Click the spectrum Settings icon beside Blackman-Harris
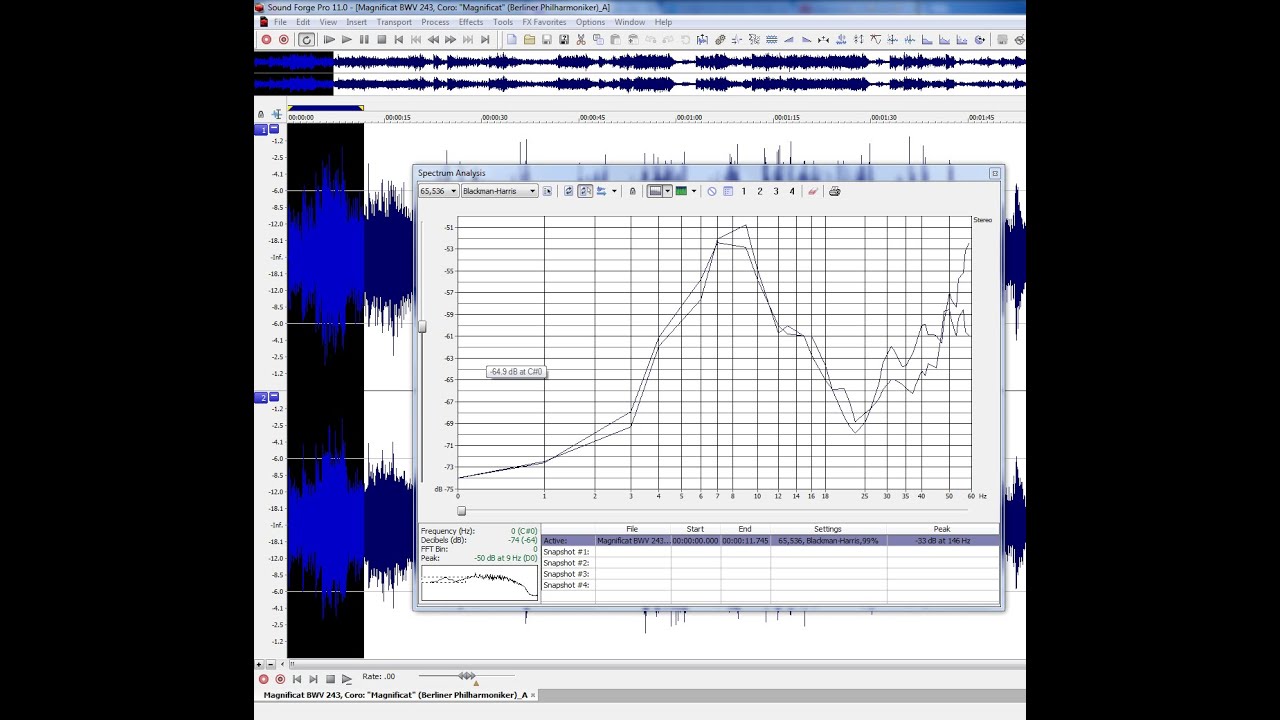Screen dimensions: 1280x720 coord(547,191)
